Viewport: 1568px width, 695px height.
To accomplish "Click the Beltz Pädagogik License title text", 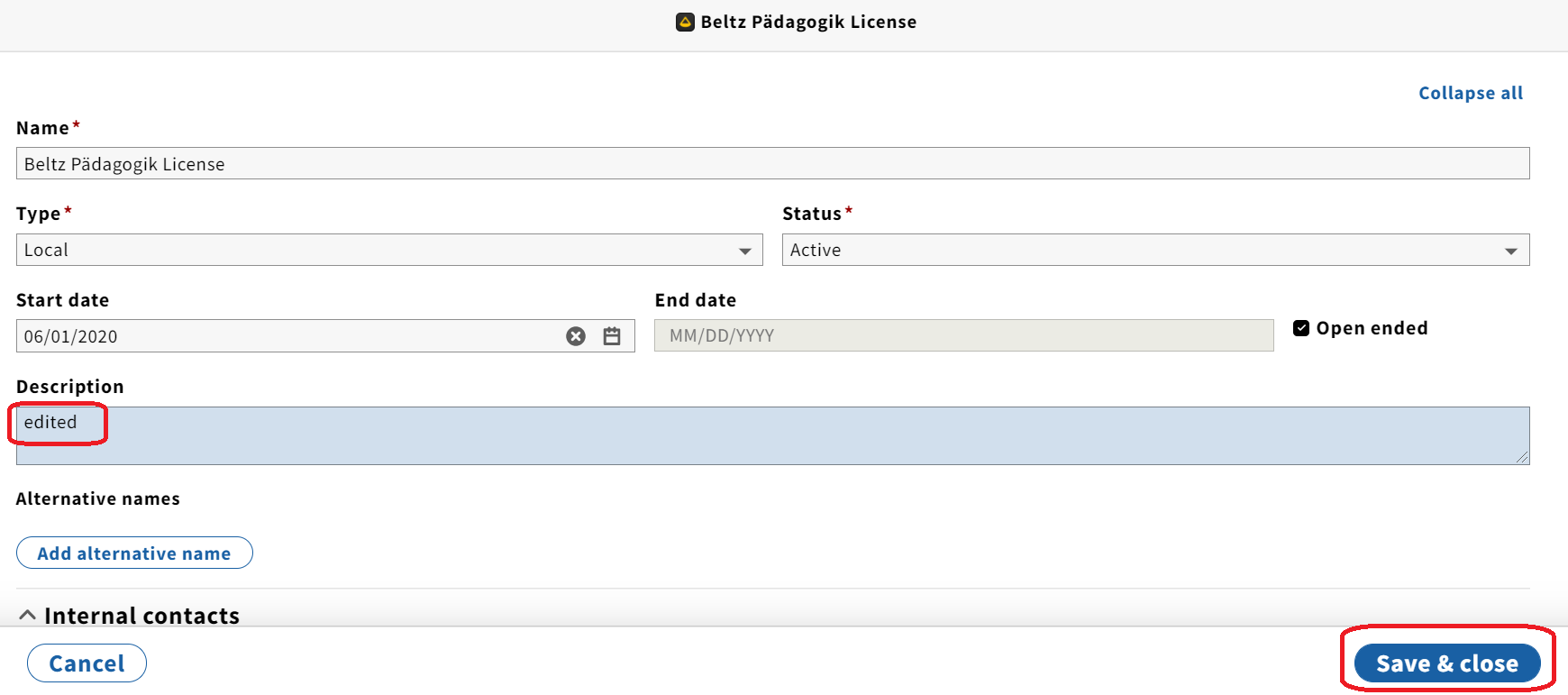I will (x=808, y=22).
